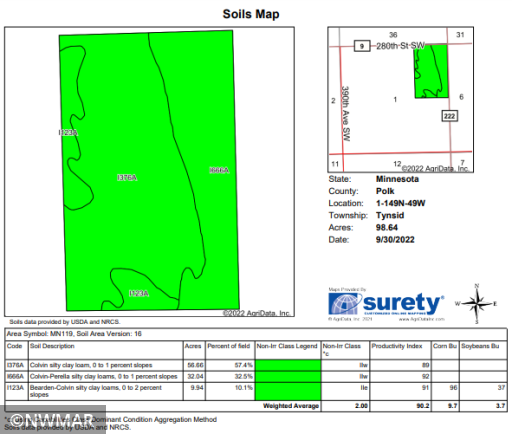Viewport: 512px width, 434px height.
Task: Click the weighted average 90.2 value
Action: pyautogui.click(x=423, y=406)
